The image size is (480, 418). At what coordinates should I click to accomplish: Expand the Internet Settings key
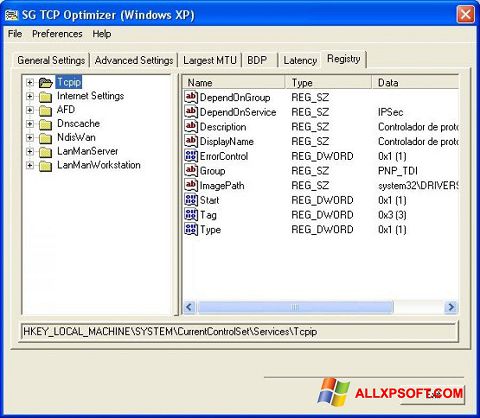pyautogui.click(x=30, y=96)
